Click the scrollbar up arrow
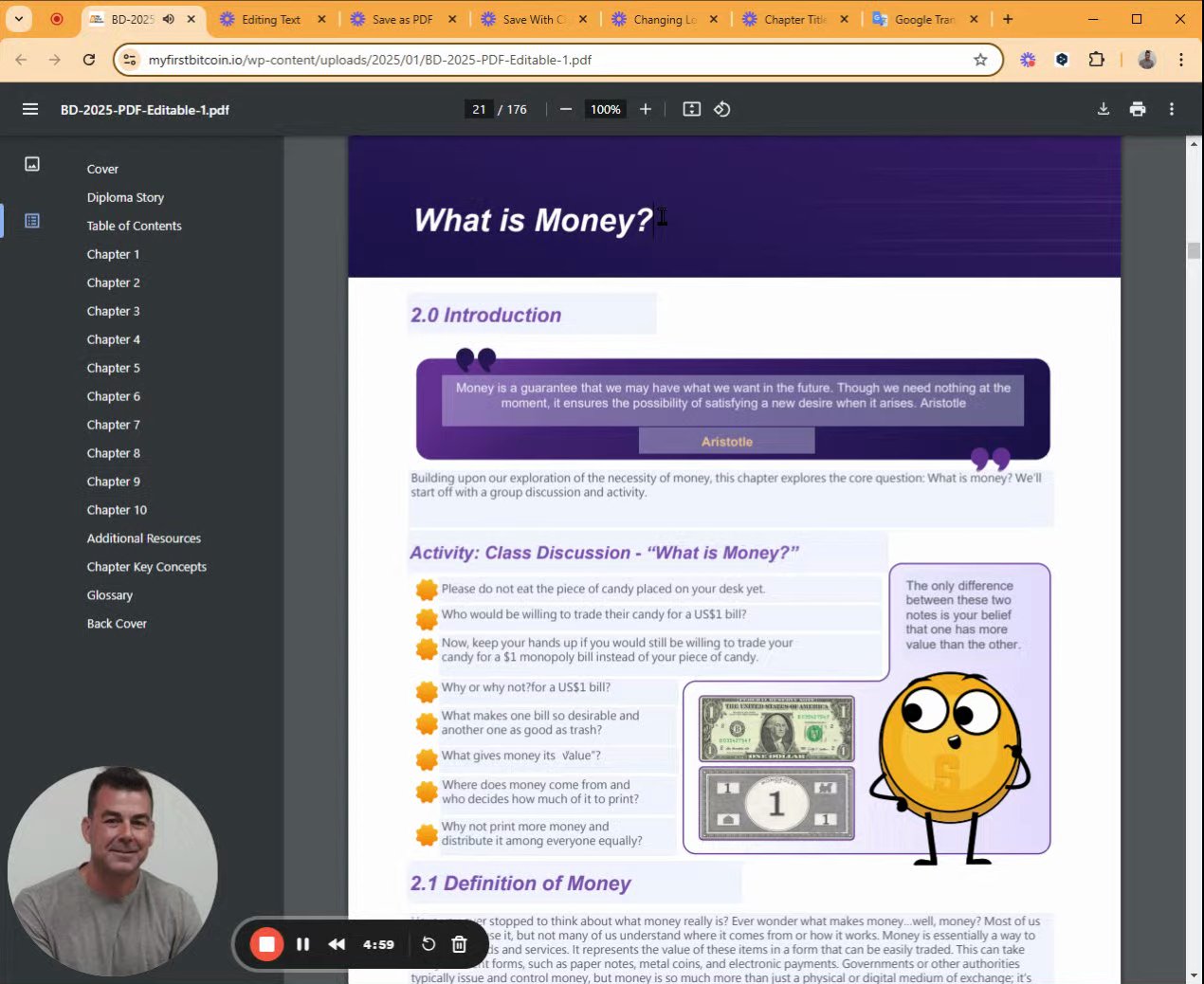Screen dimensions: 1204x984 (1194, 143)
